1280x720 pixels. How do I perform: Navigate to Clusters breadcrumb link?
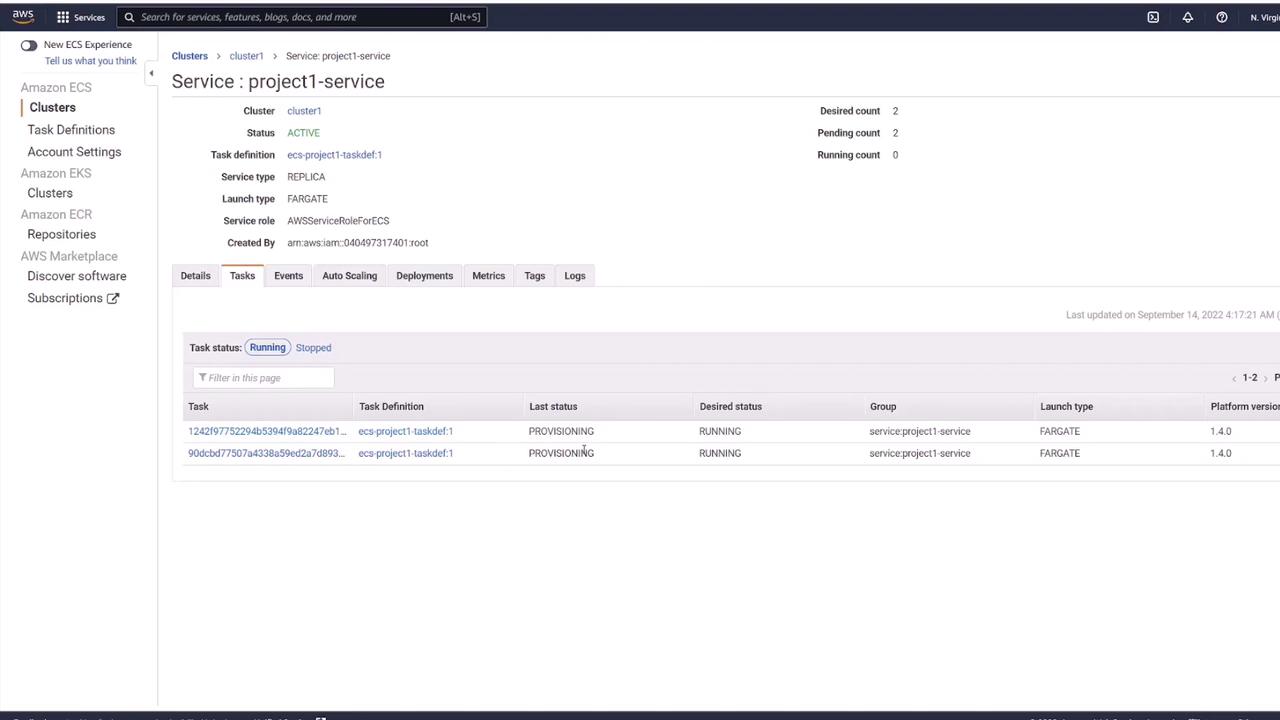[x=189, y=56]
